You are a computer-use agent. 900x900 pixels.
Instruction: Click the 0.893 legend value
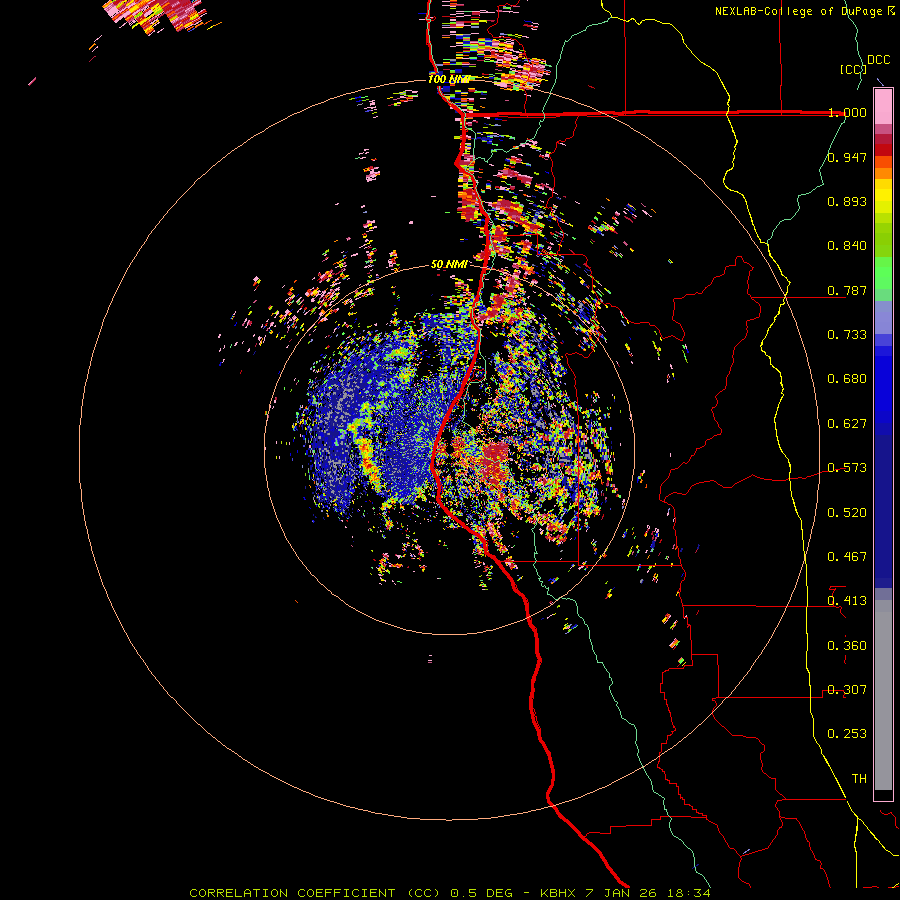point(847,201)
